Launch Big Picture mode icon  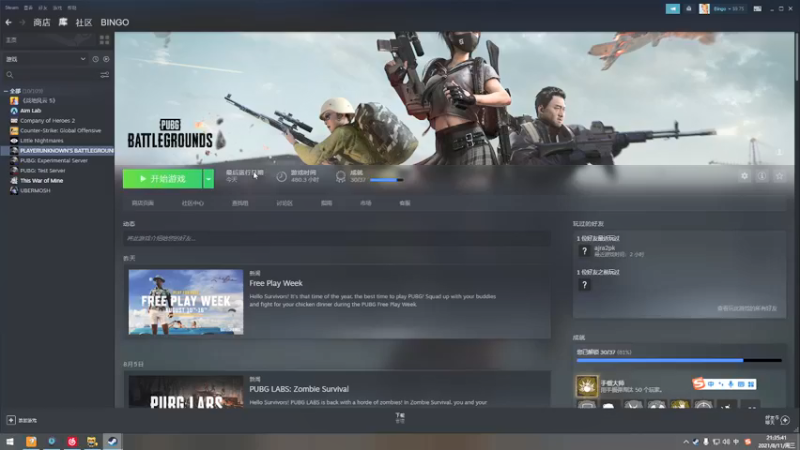(x=758, y=9)
